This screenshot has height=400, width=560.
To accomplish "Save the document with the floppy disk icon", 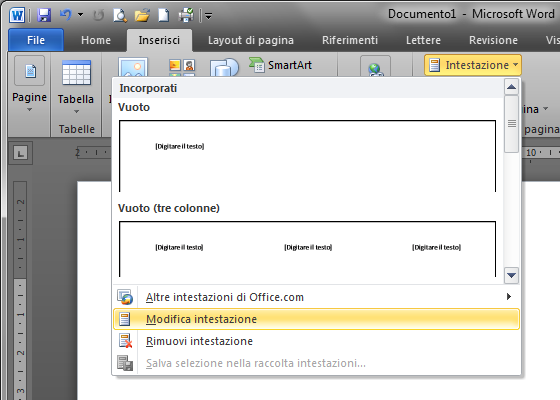I will coord(44,15).
